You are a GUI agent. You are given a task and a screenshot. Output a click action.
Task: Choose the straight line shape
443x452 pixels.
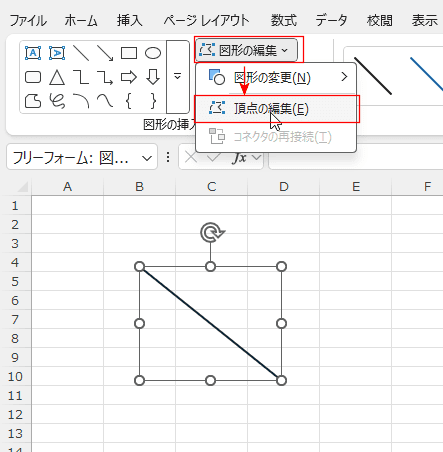point(81,53)
